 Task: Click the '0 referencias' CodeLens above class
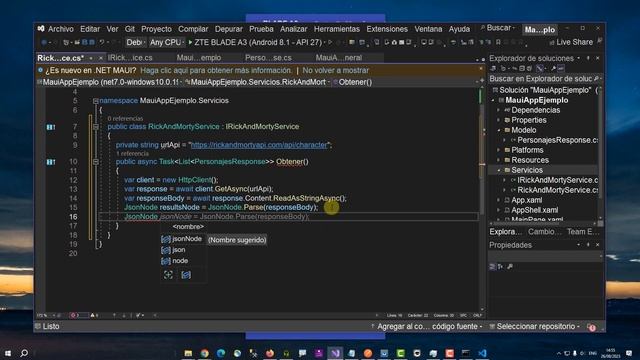pyautogui.click(x=125, y=118)
